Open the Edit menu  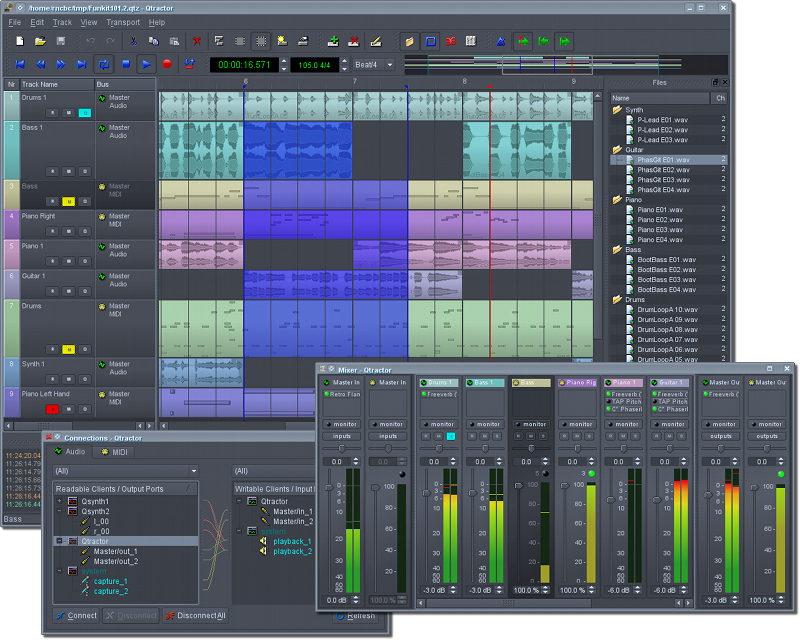click(x=37, y=22)
